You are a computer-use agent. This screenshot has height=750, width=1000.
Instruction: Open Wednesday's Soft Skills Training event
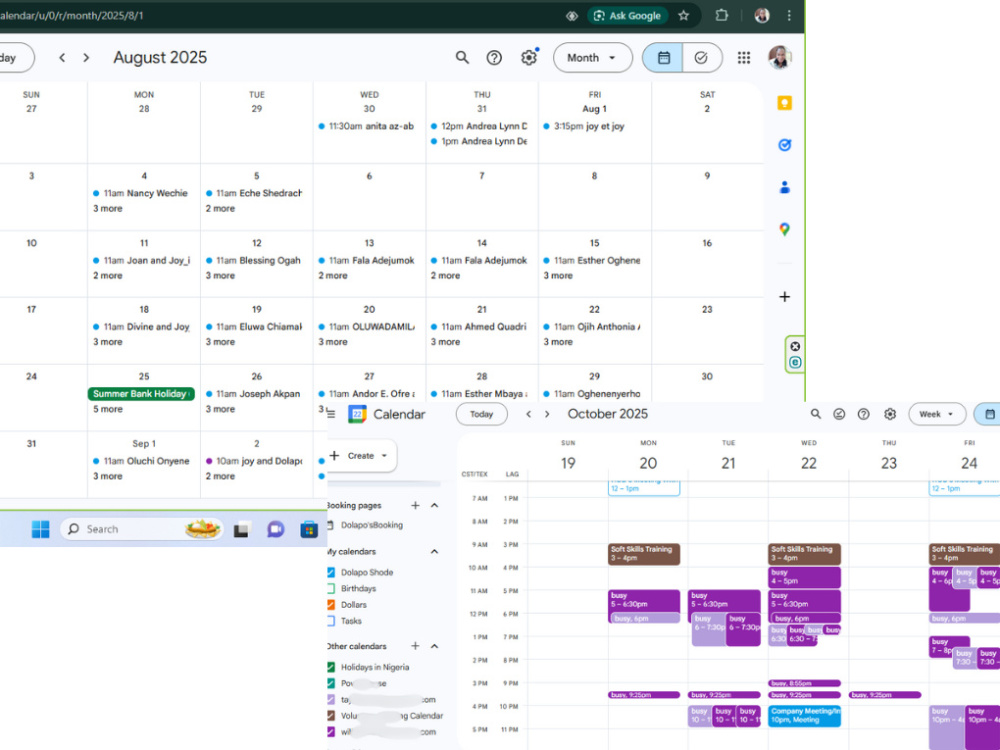805,554
